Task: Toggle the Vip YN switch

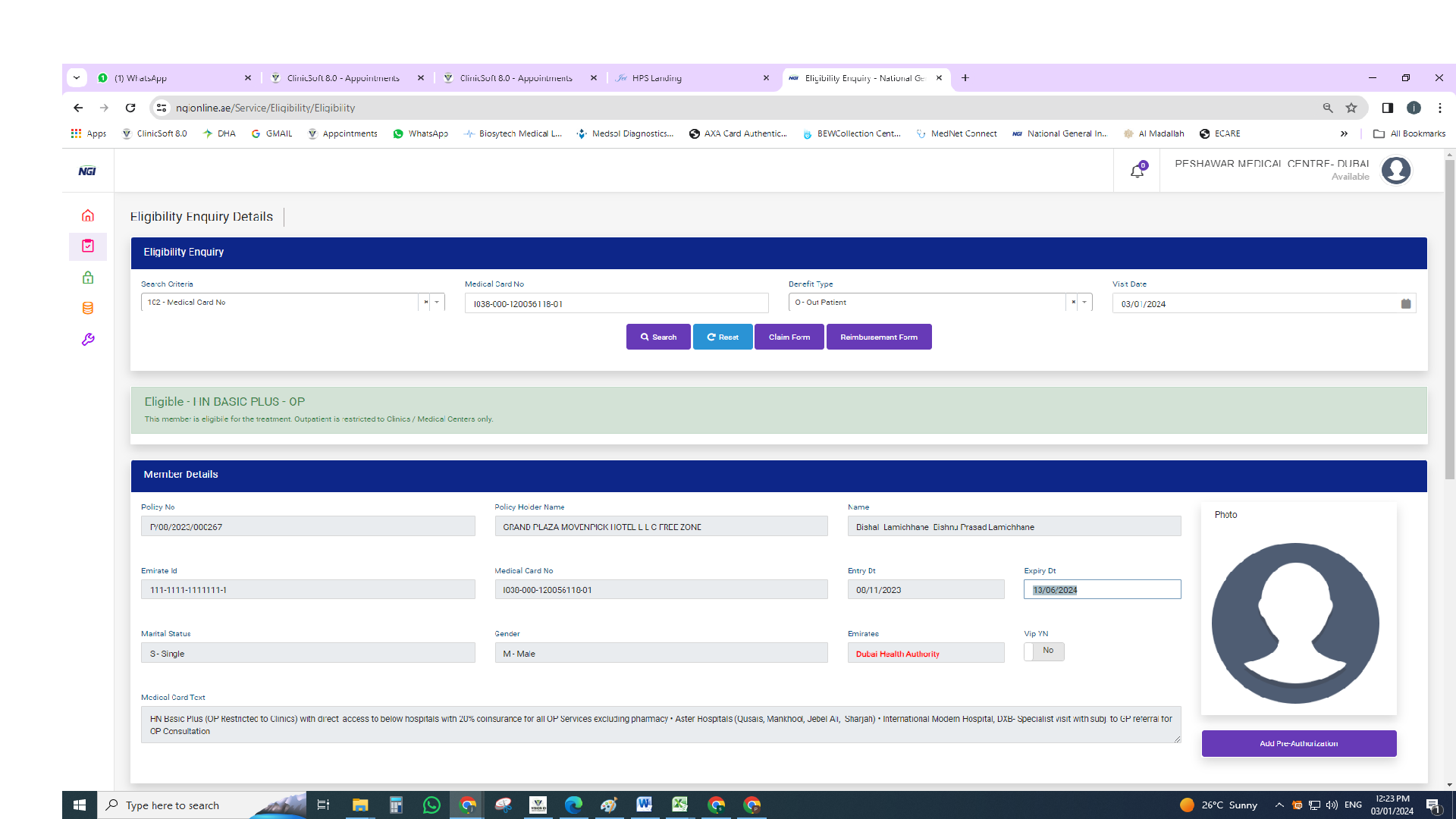Action: [x=1043, y=651]
